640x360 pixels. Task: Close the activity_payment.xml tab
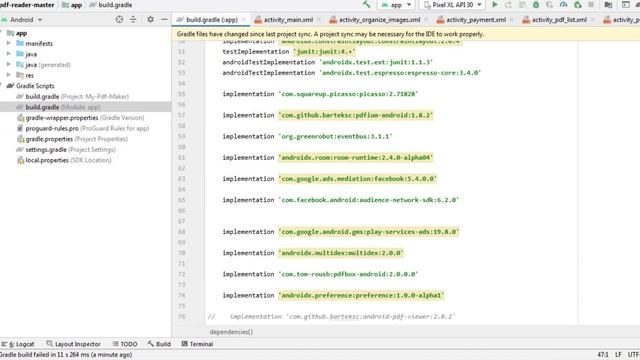pos(511,20)
